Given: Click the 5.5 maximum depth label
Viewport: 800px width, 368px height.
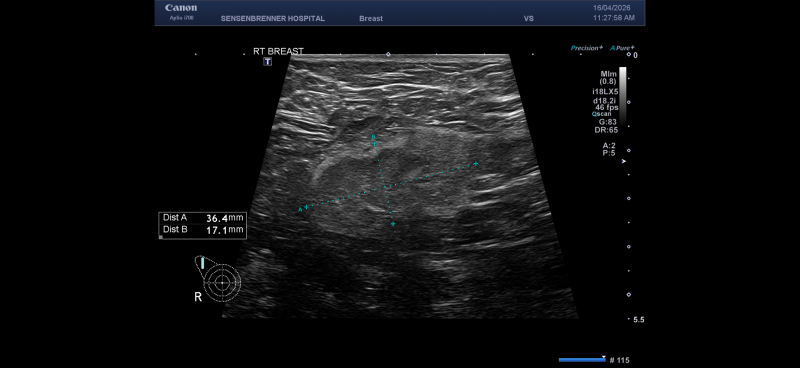Looking at the screenshot, I should click(638, 320).
